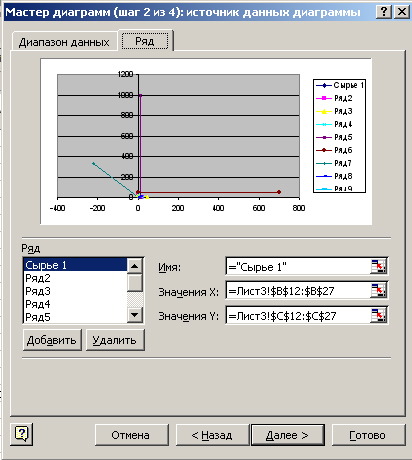Click the Удалить button

tap(115, 340)
